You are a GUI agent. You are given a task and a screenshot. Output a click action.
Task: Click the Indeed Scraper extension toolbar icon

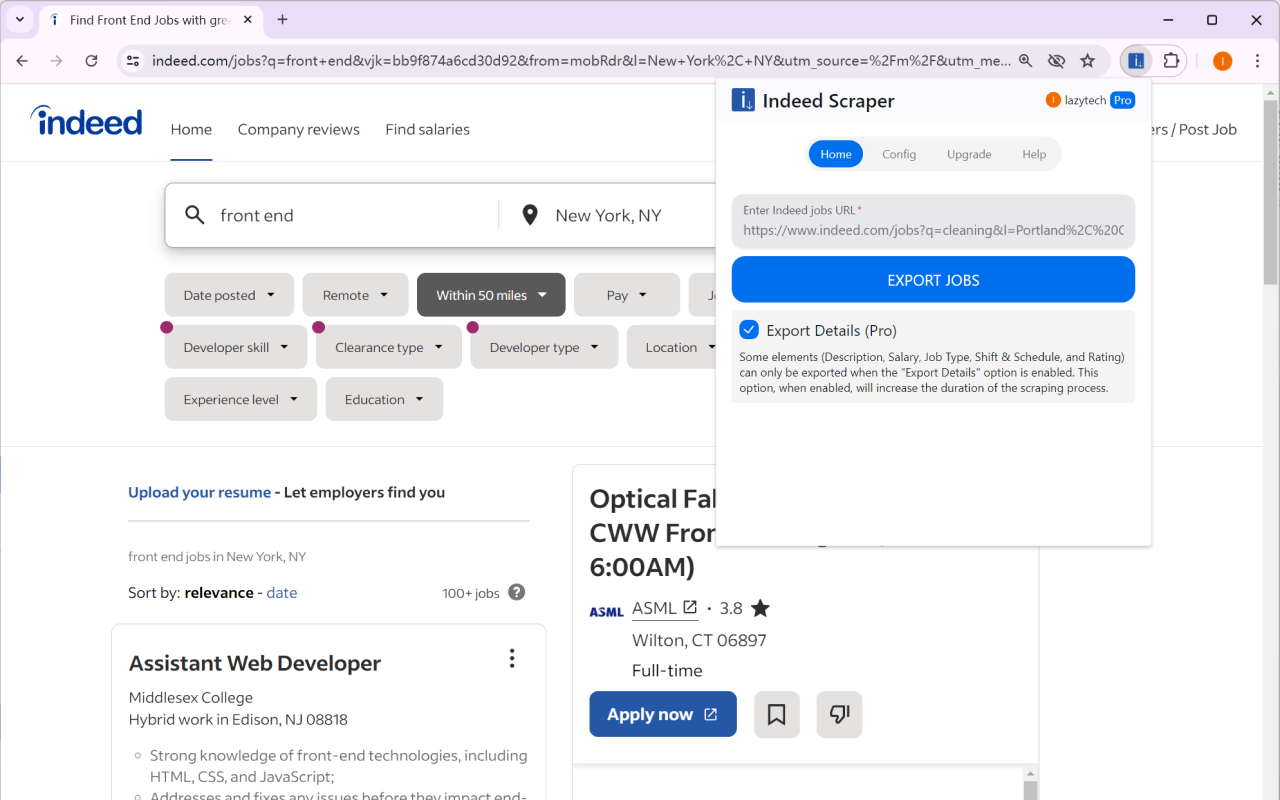pyautogui.click(x=1136, y=61)
